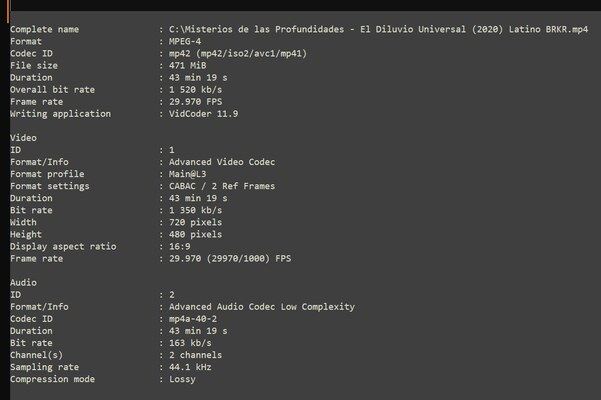Click the CABAC / 2 Ref Frames setting

pos(218,185)
